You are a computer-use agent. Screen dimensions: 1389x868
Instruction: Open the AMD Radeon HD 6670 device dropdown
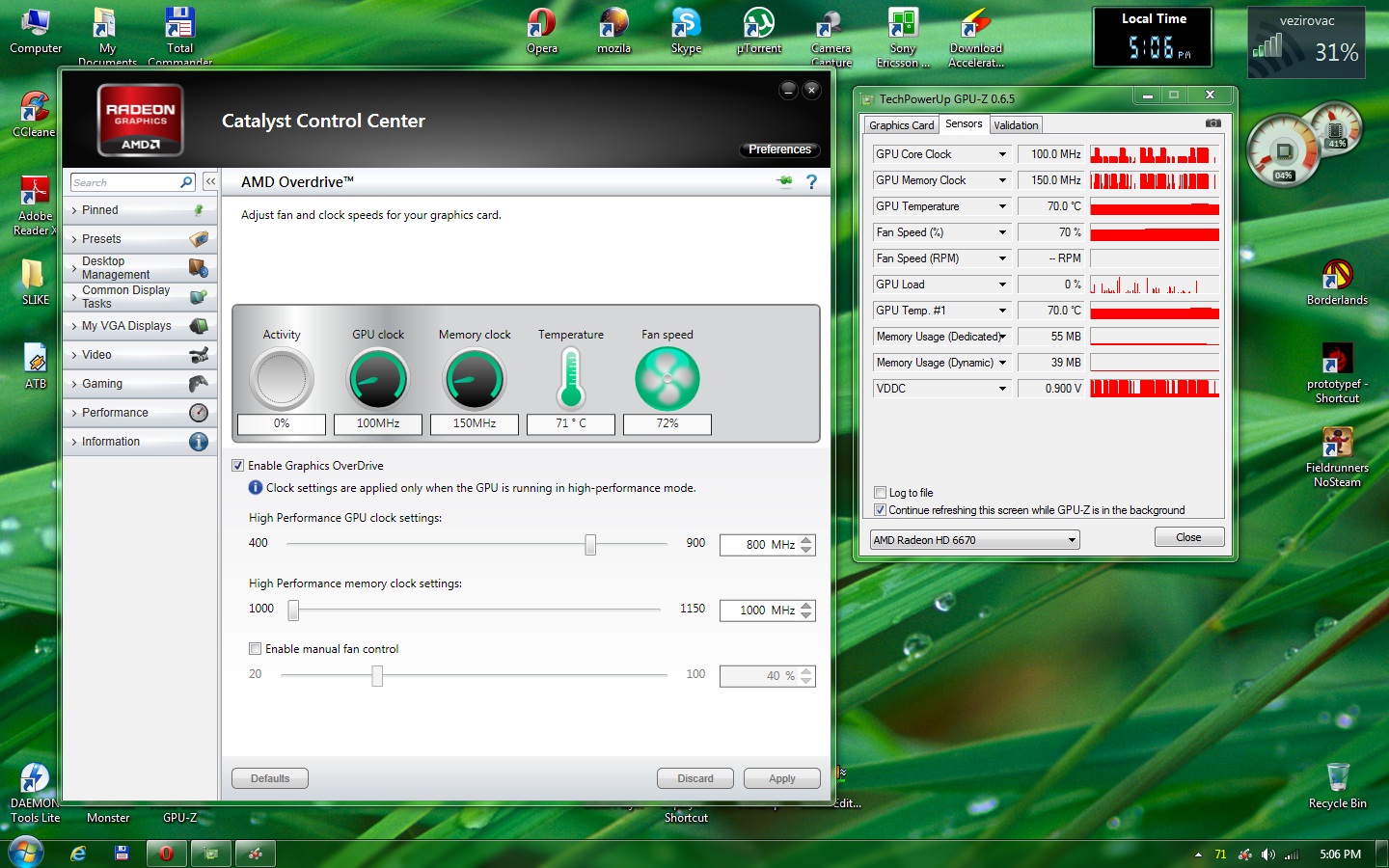1072,540
